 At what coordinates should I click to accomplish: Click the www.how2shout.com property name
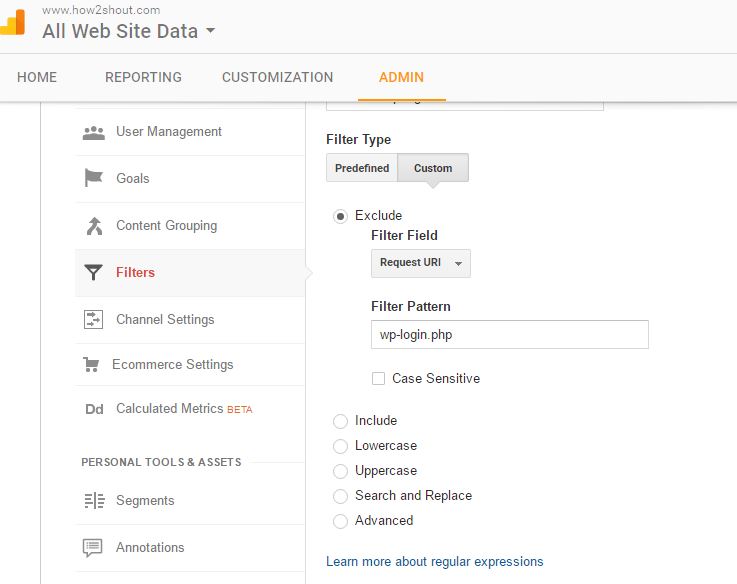coord(101,10)
